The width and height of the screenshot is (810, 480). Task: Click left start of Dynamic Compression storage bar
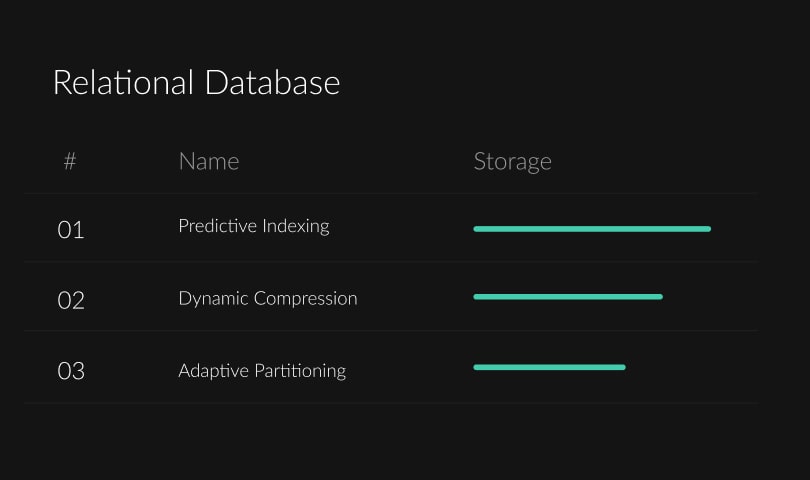(x=477, y=297)
